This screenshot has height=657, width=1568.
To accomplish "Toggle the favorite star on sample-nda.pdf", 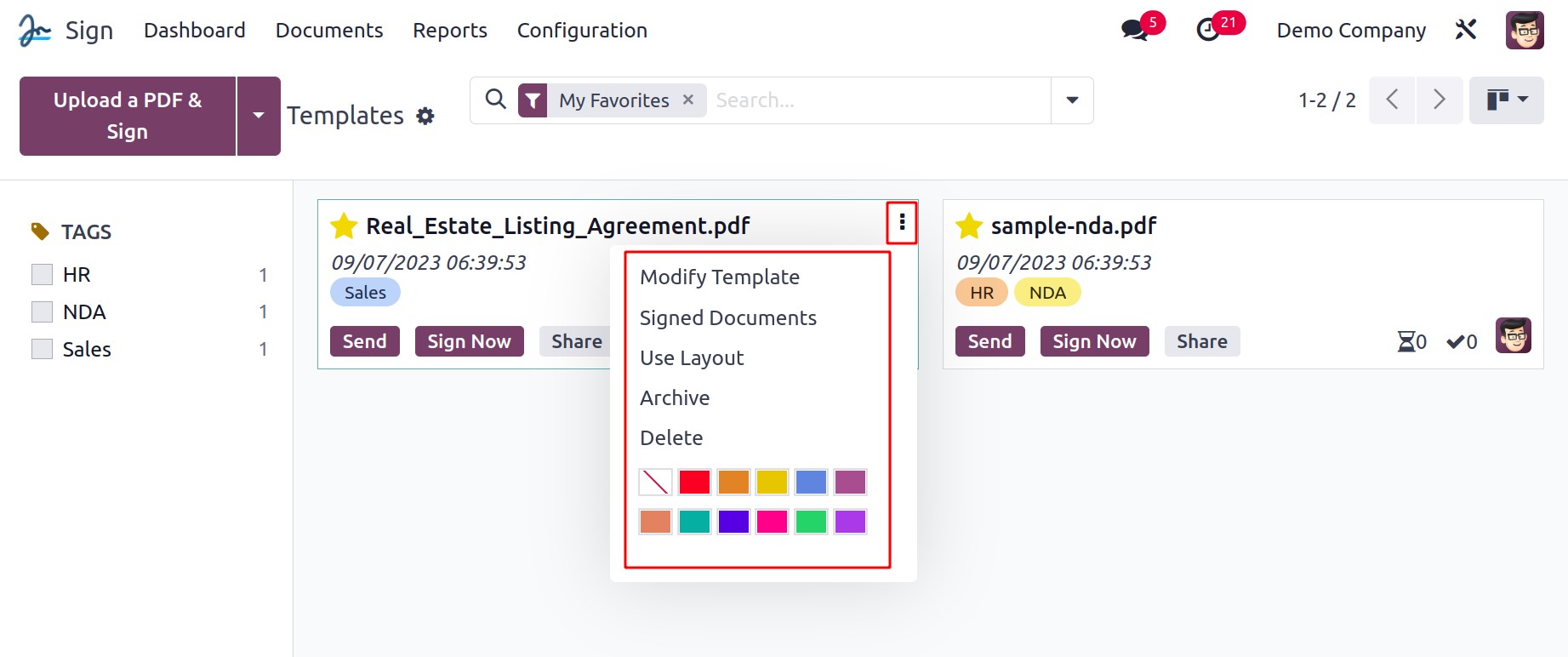I will tap(969, 226).
